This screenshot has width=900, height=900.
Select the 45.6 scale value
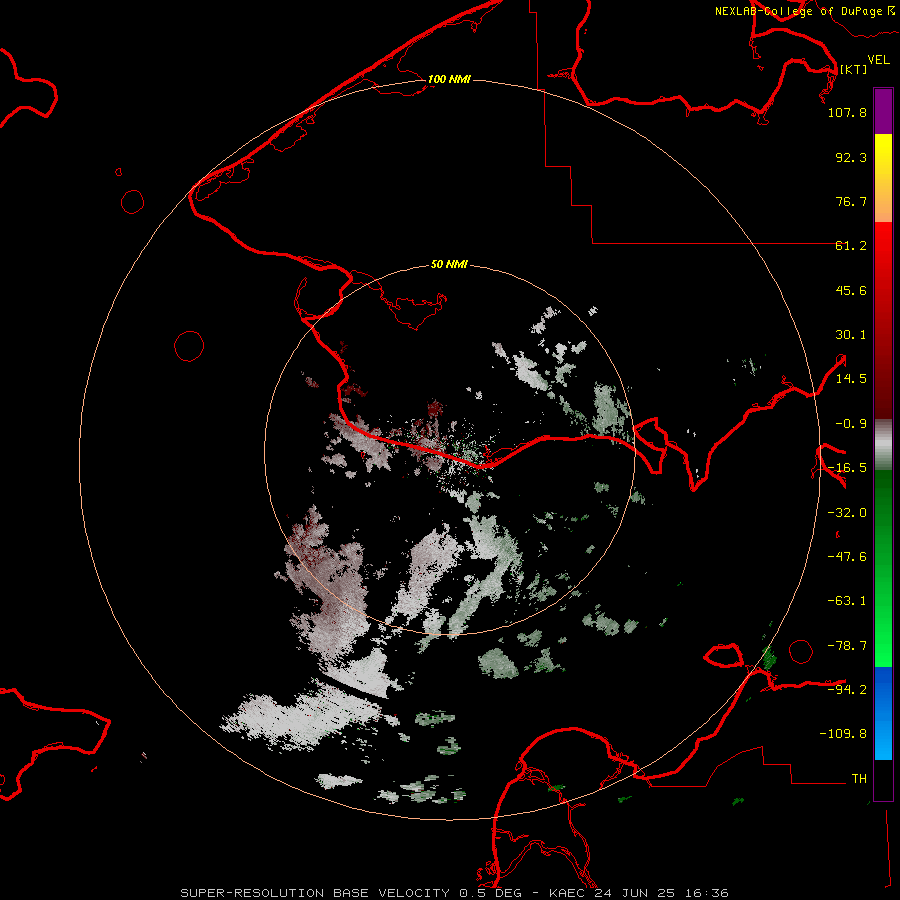851,290
